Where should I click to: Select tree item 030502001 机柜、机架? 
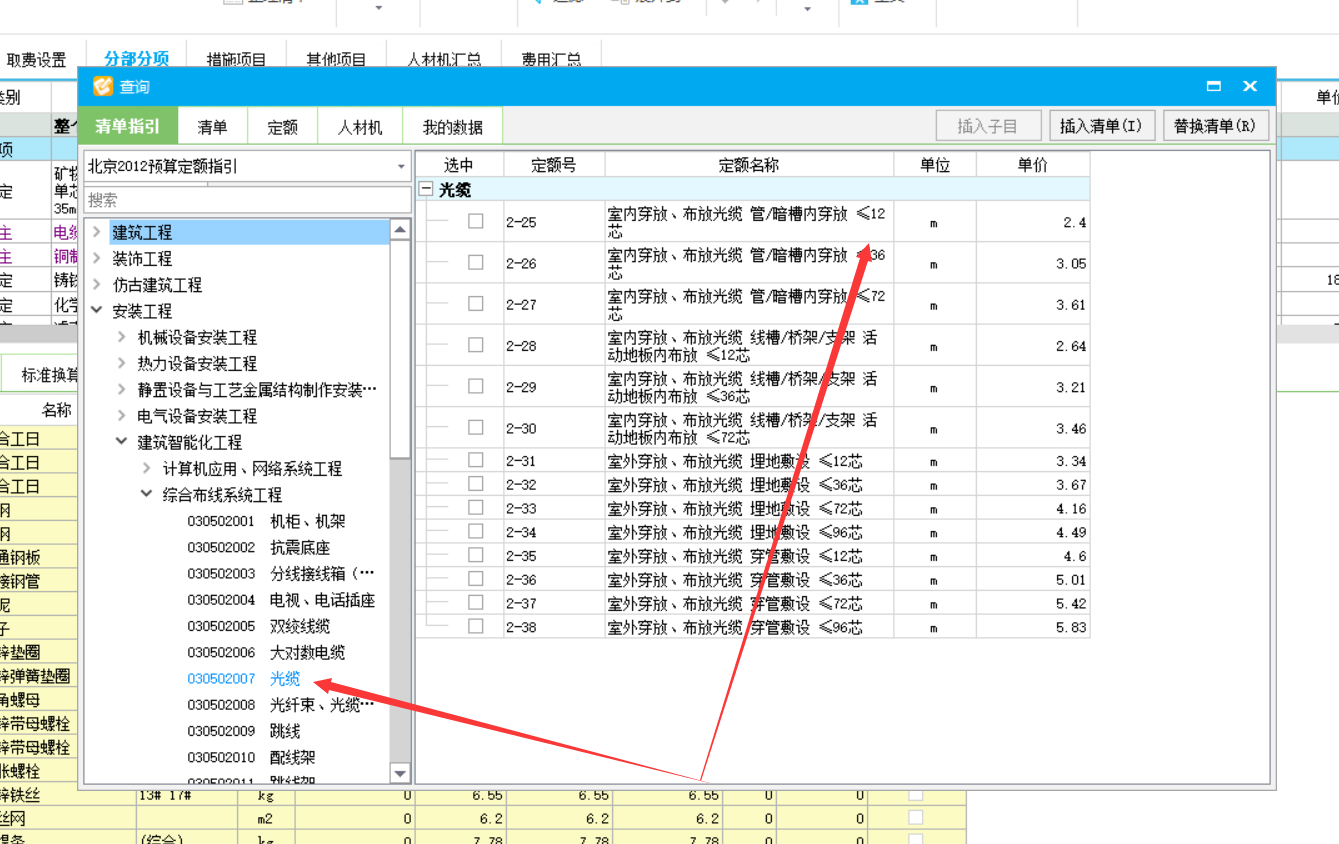click(266, 521)
